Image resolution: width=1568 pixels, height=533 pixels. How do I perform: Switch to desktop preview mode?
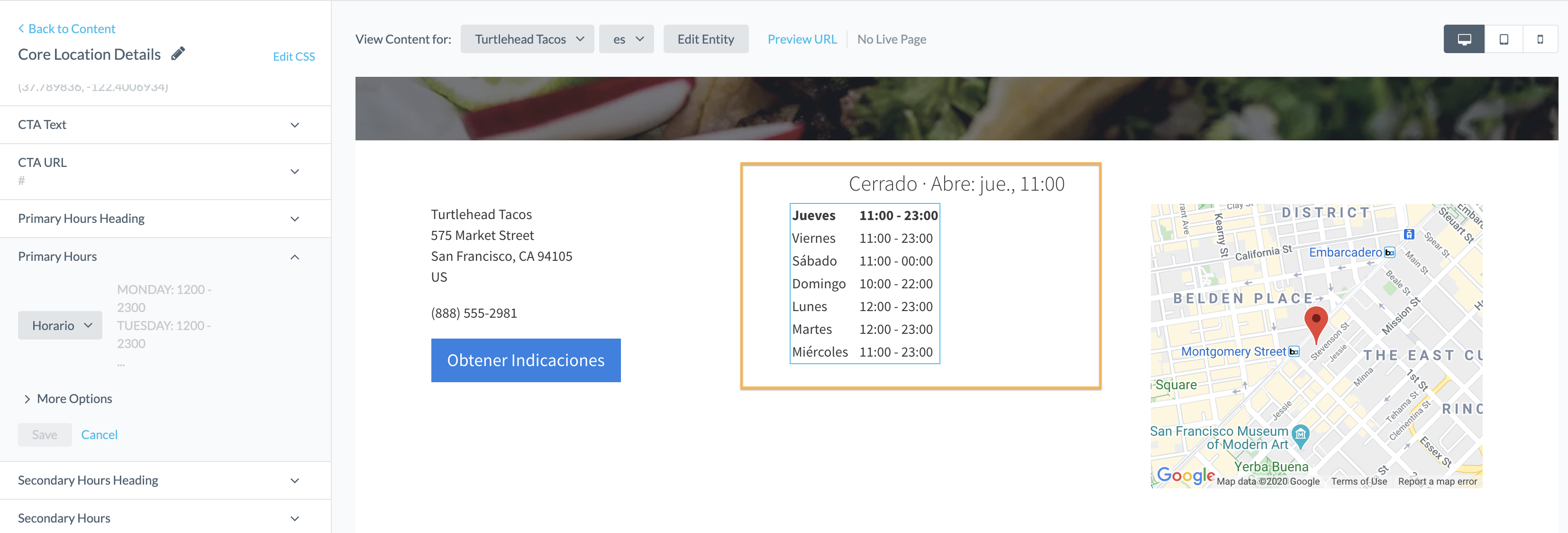coord(1464,39)
